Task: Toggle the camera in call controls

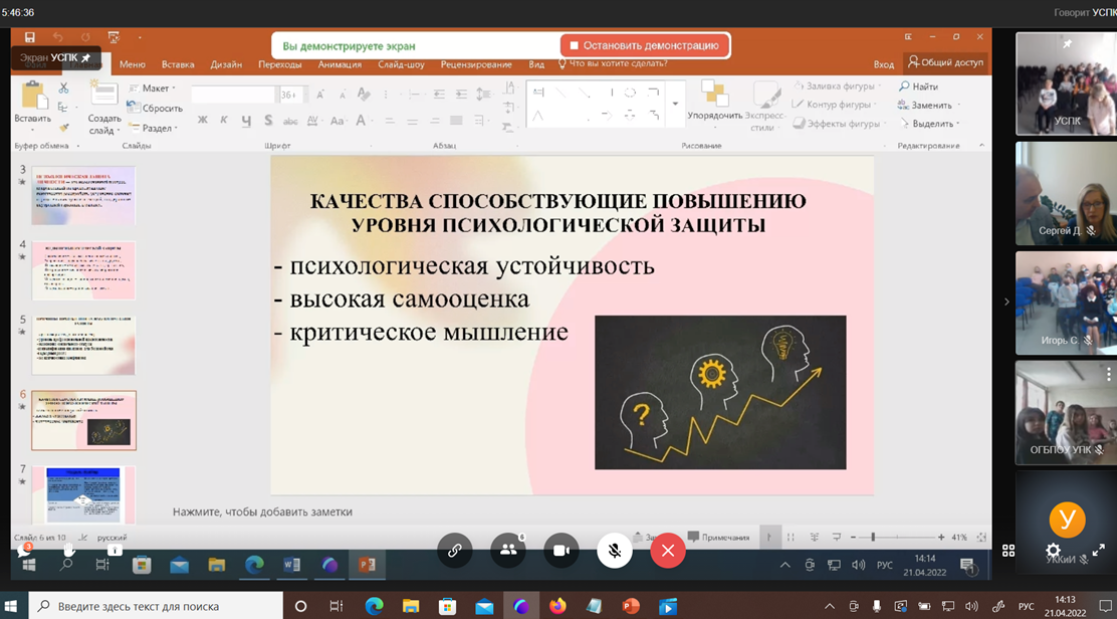Action: [x=561, y=550]
